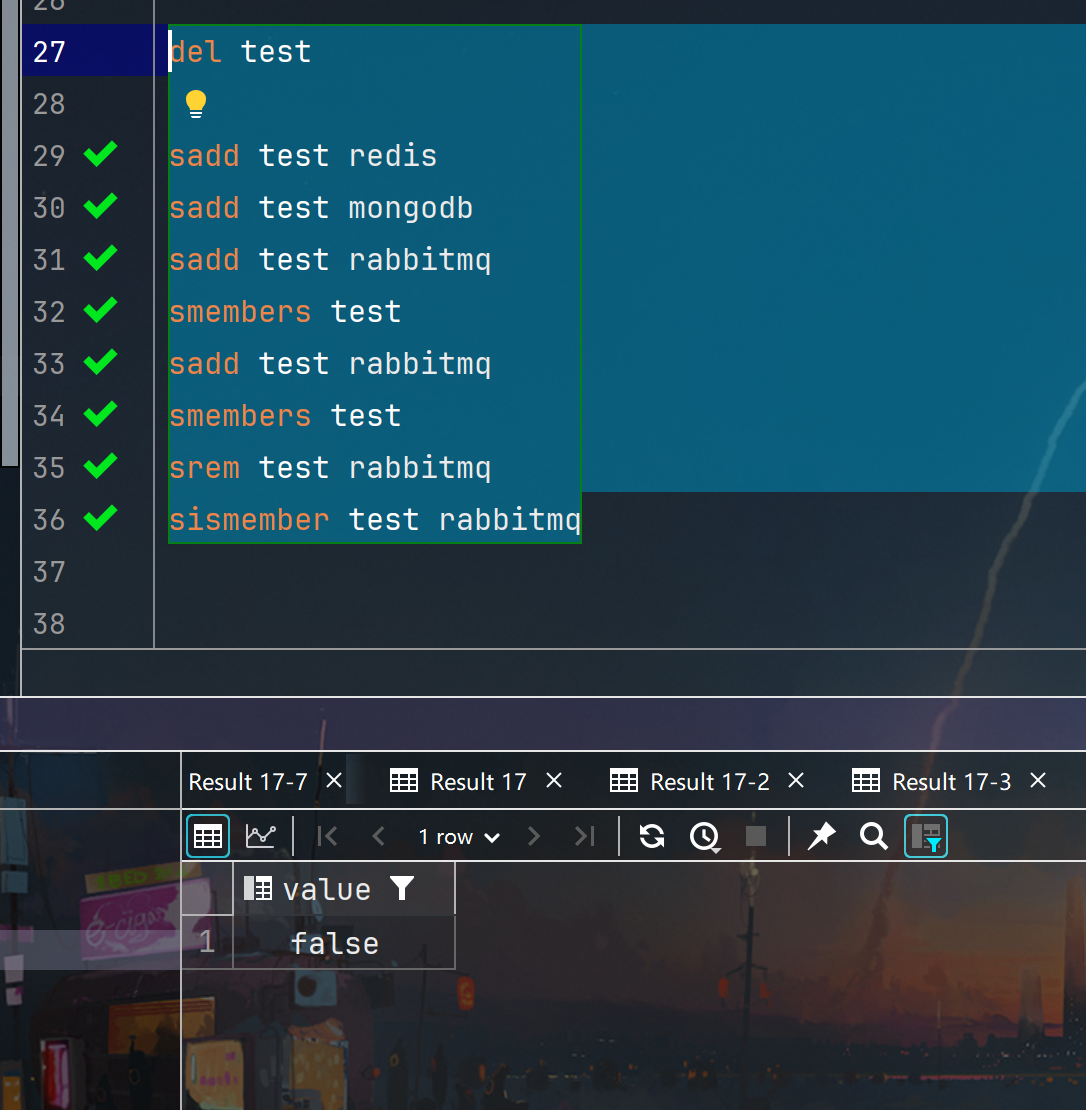Click green checkmark on line 34

(x=101, y=413)
